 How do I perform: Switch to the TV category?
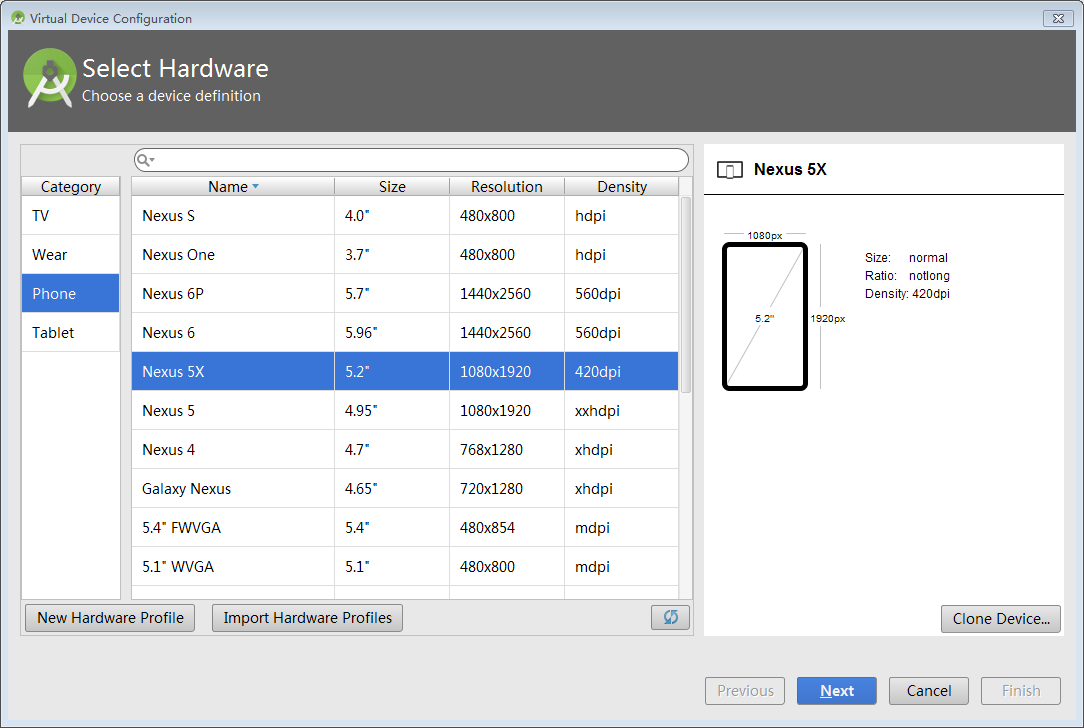click(x=70, y=215)
